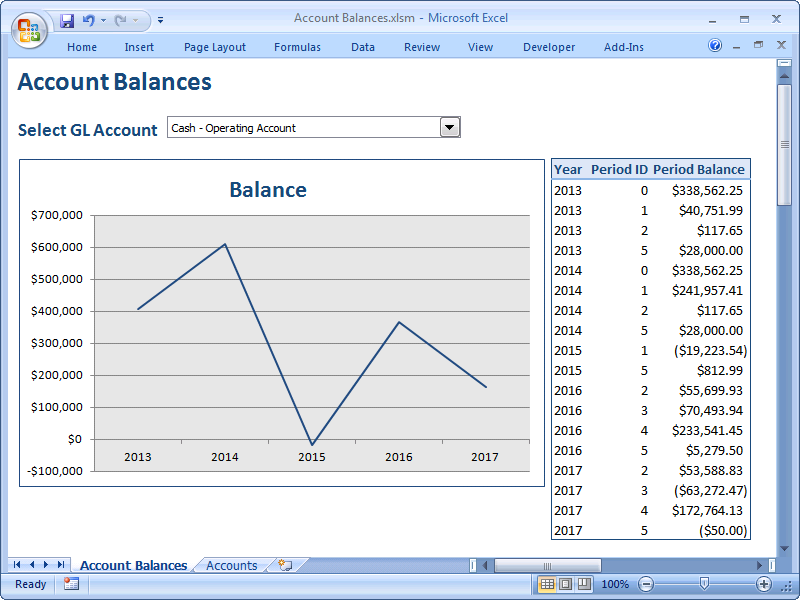The height and width of the screenshot is (600, 800).
Task: Jump to the last sheet tab
Action: point(62,565)
